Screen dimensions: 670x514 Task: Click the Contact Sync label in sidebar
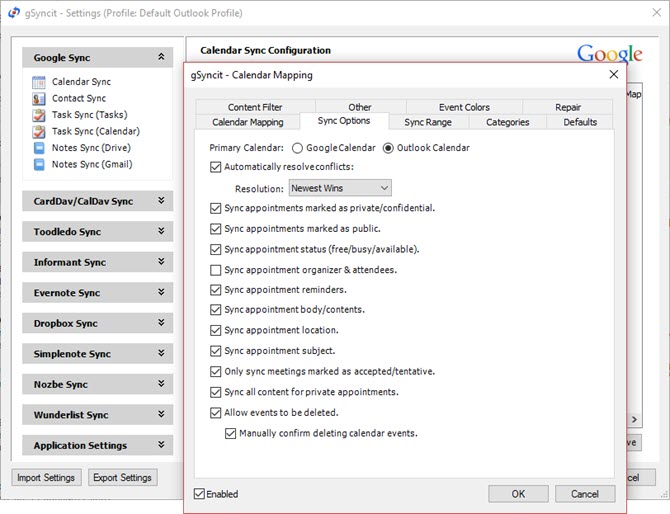point(79,99)
